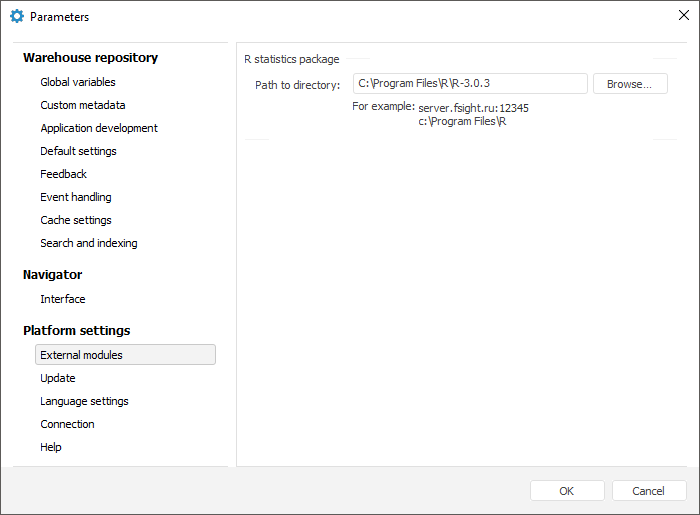700x515 pixels.
Task: Select Interface under Navigator
Action: (63, 299)
